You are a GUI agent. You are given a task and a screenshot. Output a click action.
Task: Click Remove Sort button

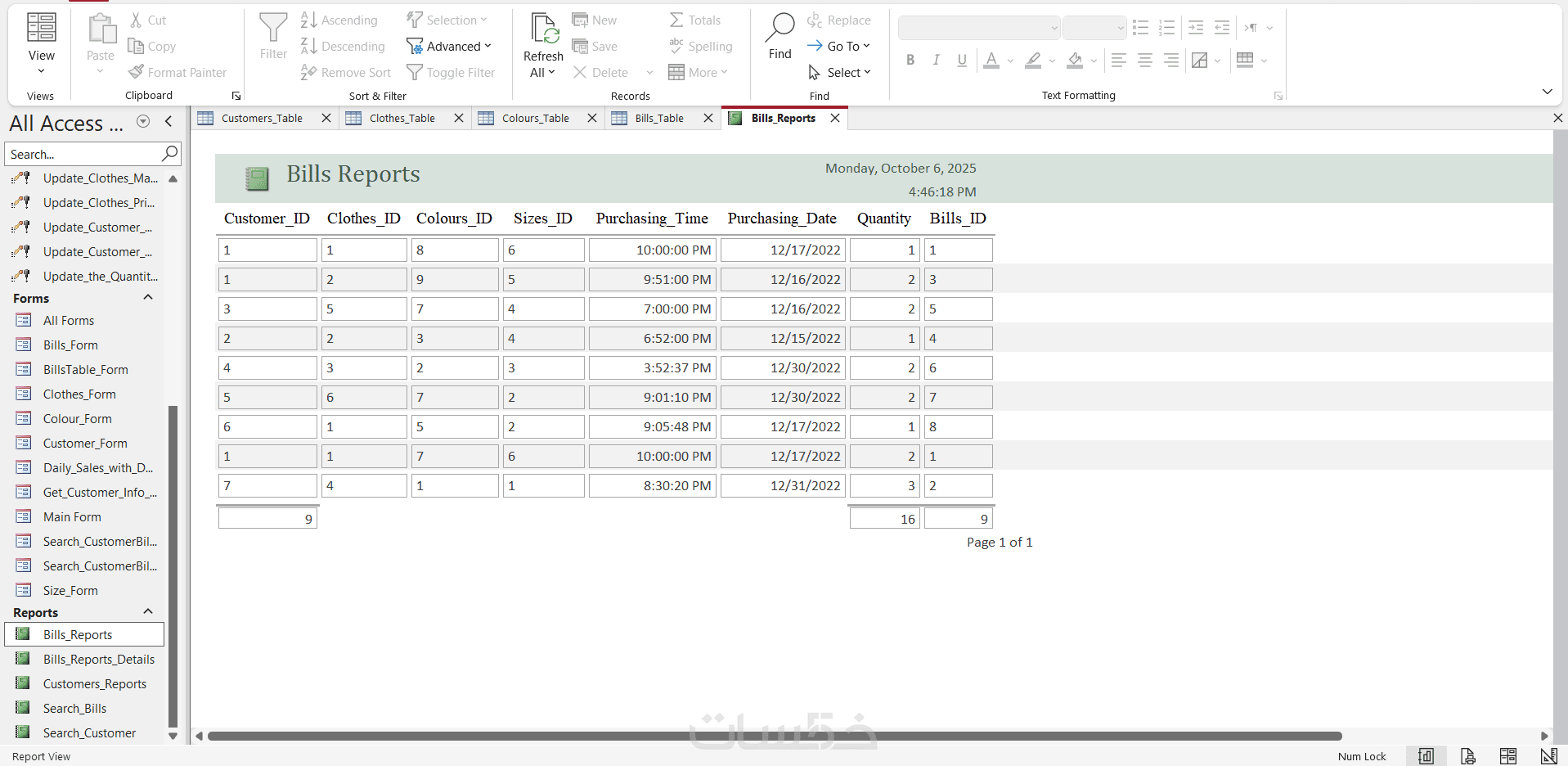[x=345, y=72]
